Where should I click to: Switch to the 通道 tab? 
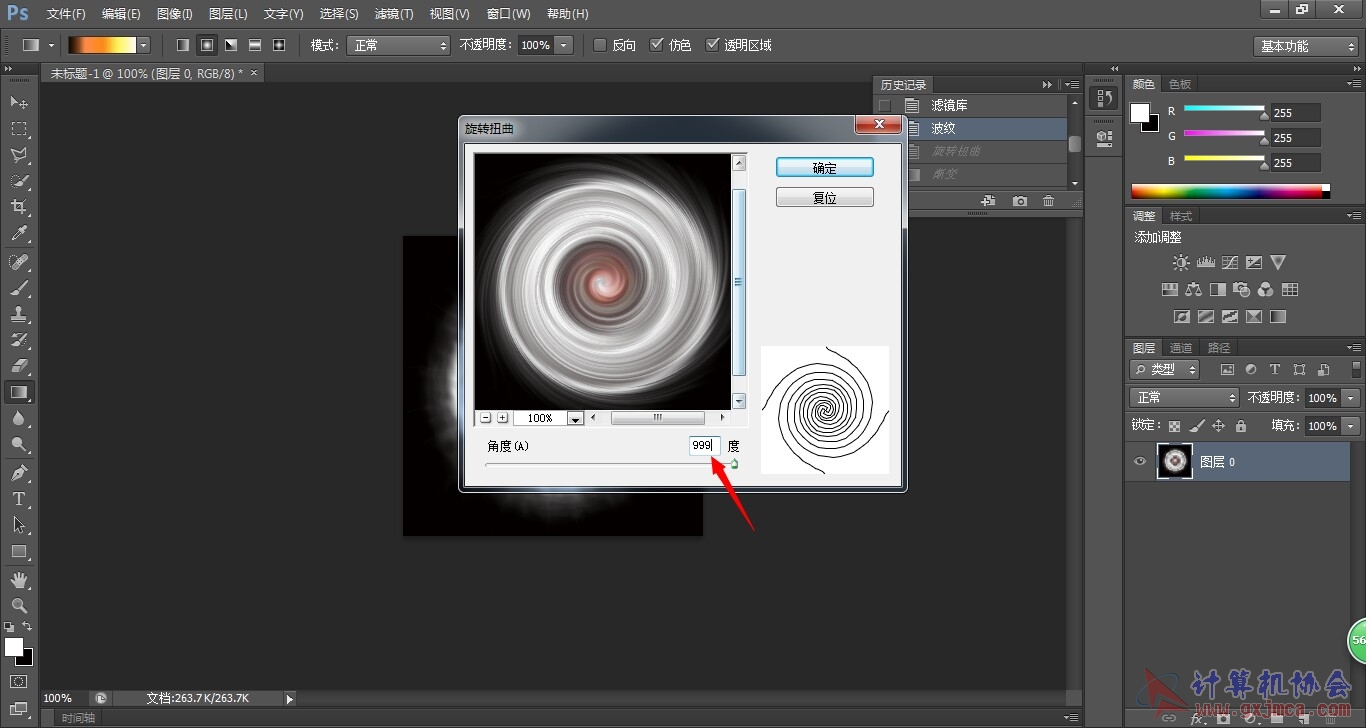point(1181,347)
